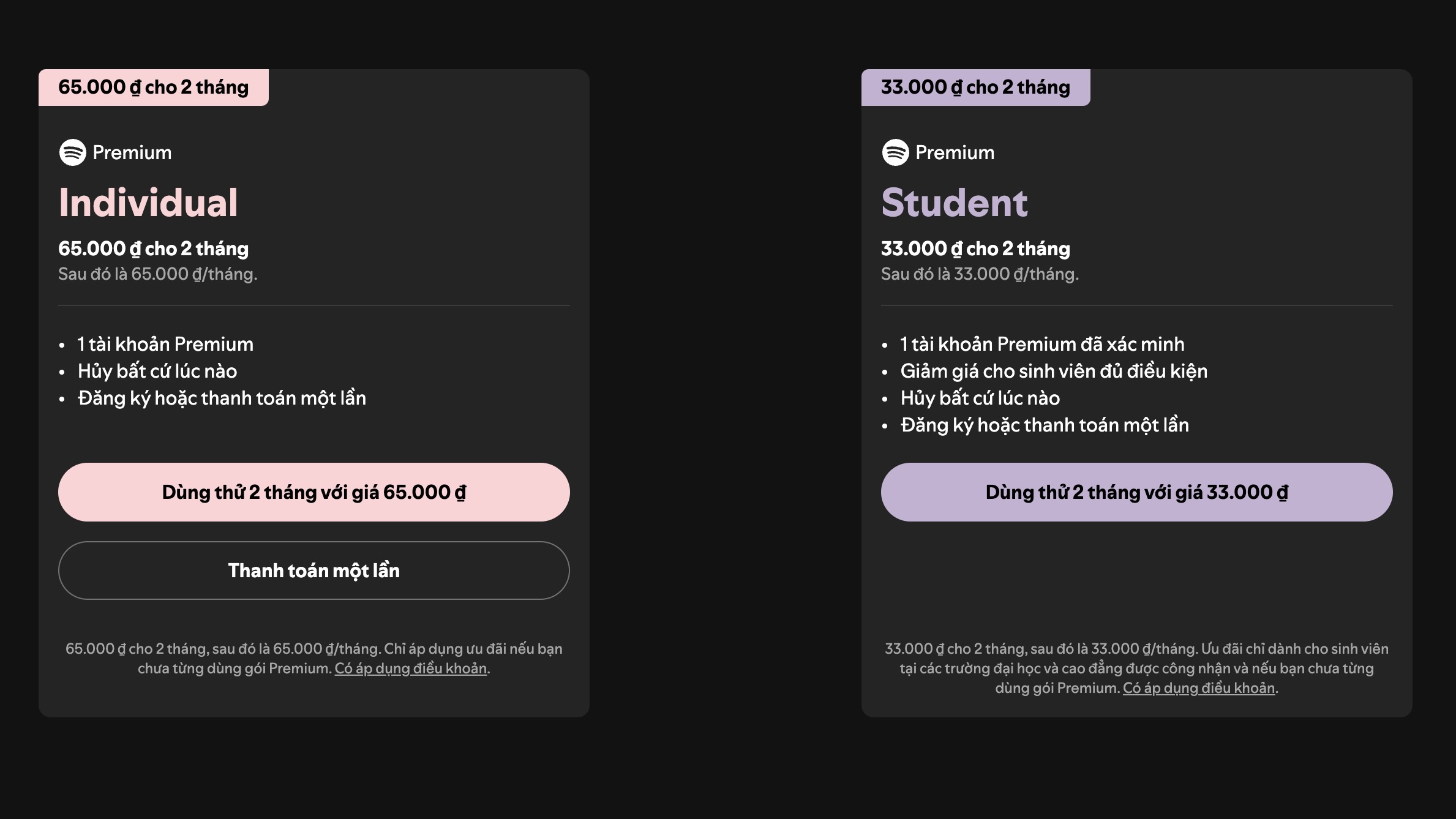Click '1 tài khoản Premium đã xác minh' item
The image size is (1456, 819).
1042,344
